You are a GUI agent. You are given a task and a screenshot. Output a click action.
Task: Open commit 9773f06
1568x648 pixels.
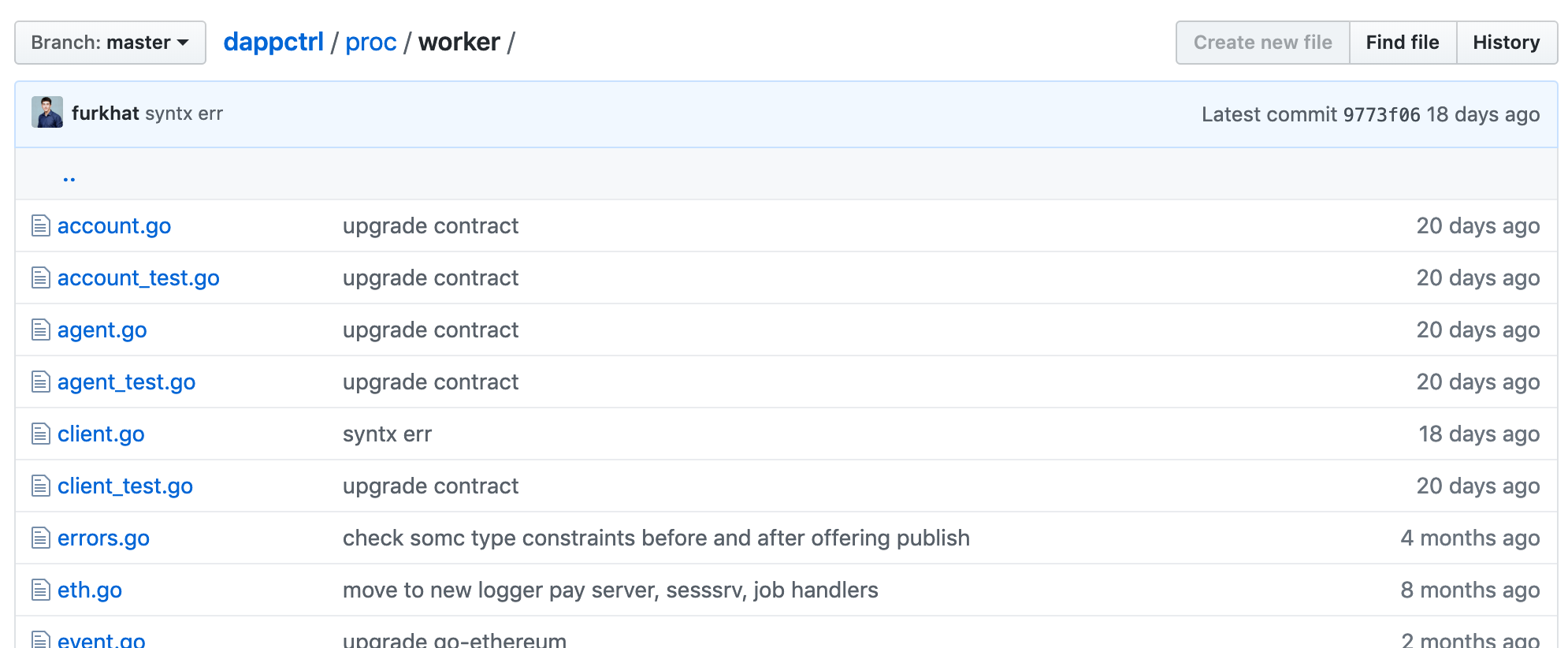[x=1381, y=115]
